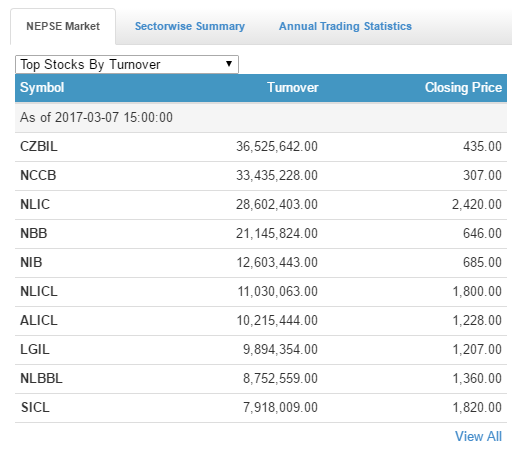Open the Annual Trading Statistics tab
This screenshot has width=517, height=452.
tap(345, 26)
